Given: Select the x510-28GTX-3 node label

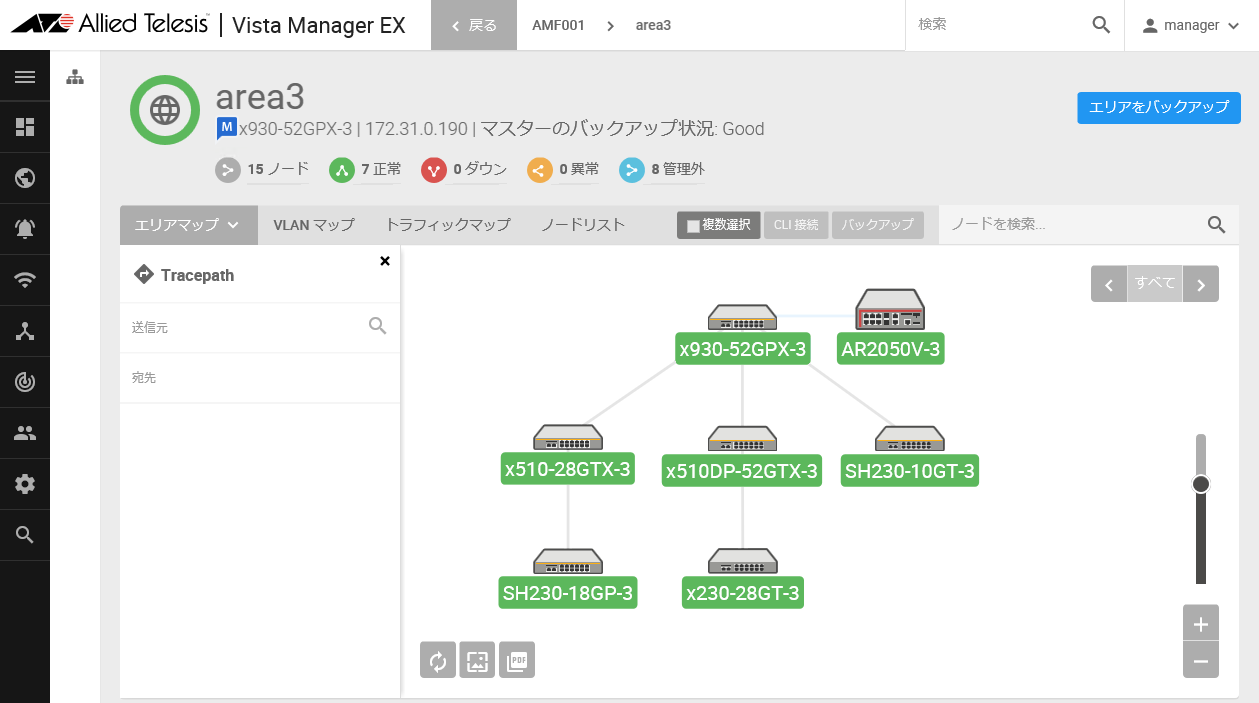Looking at the screenshot, I should (568, 469).
